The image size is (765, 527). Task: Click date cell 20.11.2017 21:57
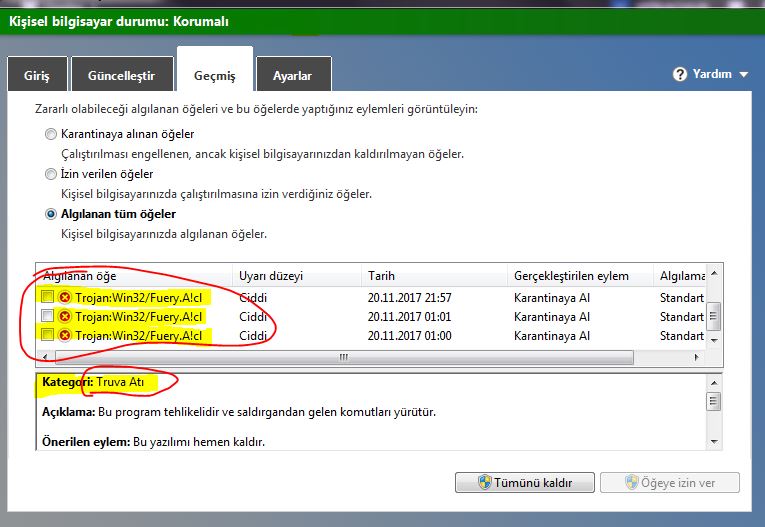409,298
